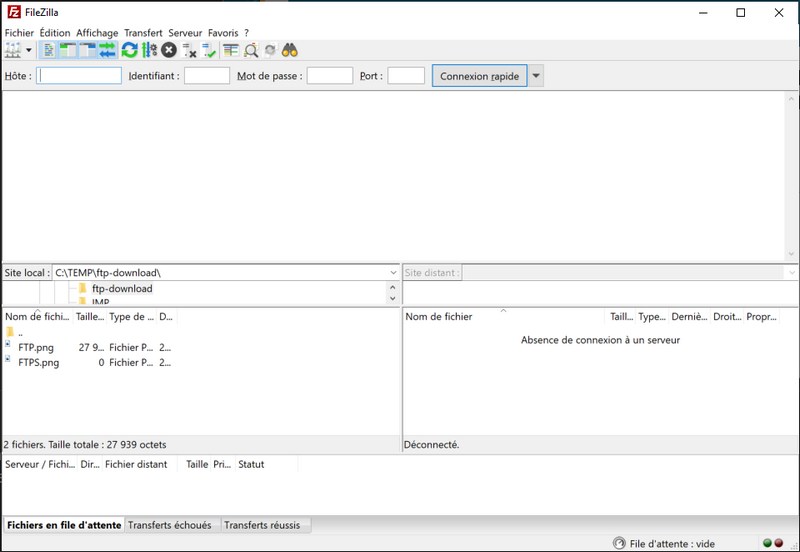Screen dimensions: 800x552
Task: Open the Transfert menu
Action: click(142, 33)
